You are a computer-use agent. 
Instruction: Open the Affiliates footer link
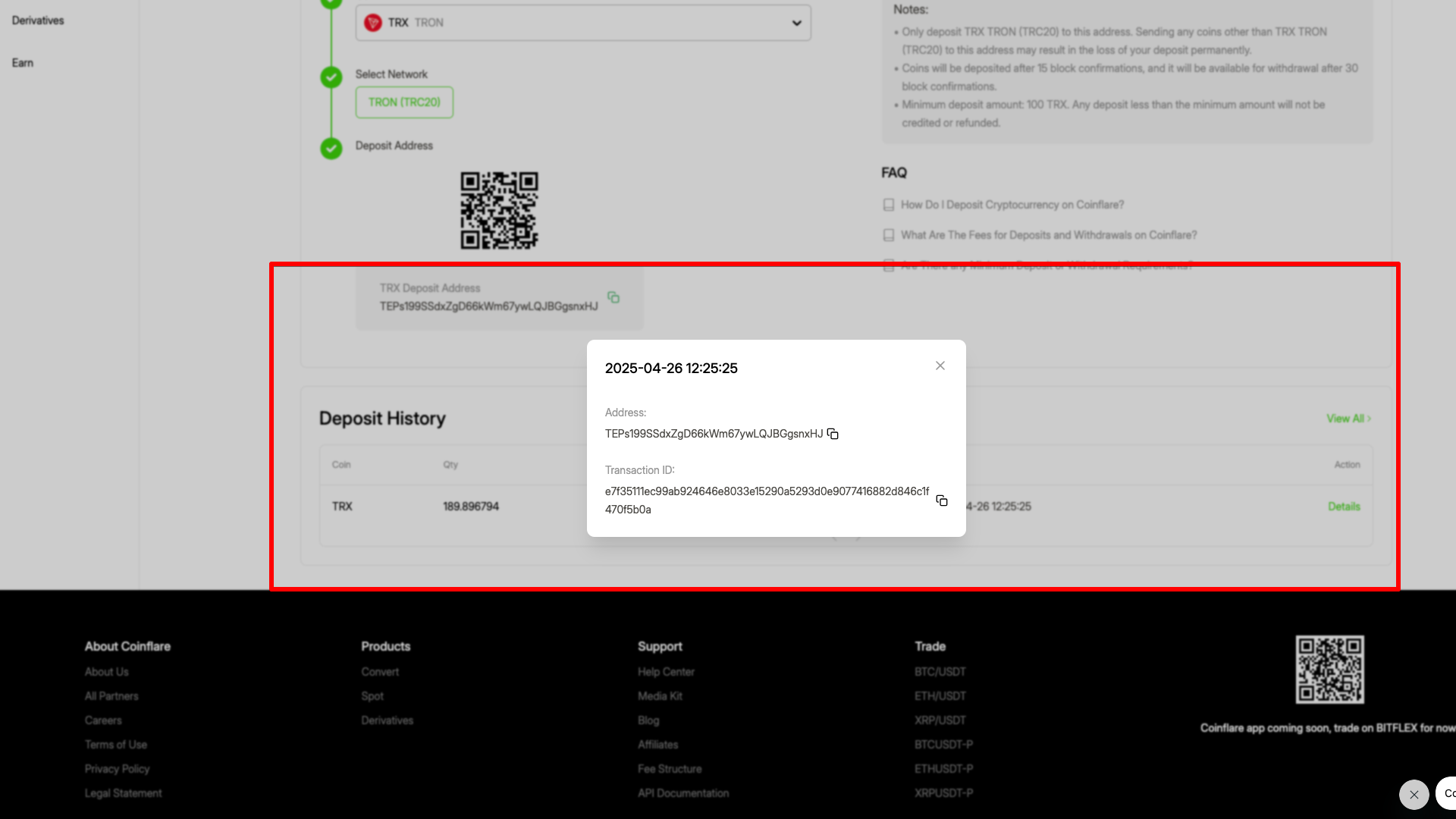pyautogui.click(x=658, y=745)
